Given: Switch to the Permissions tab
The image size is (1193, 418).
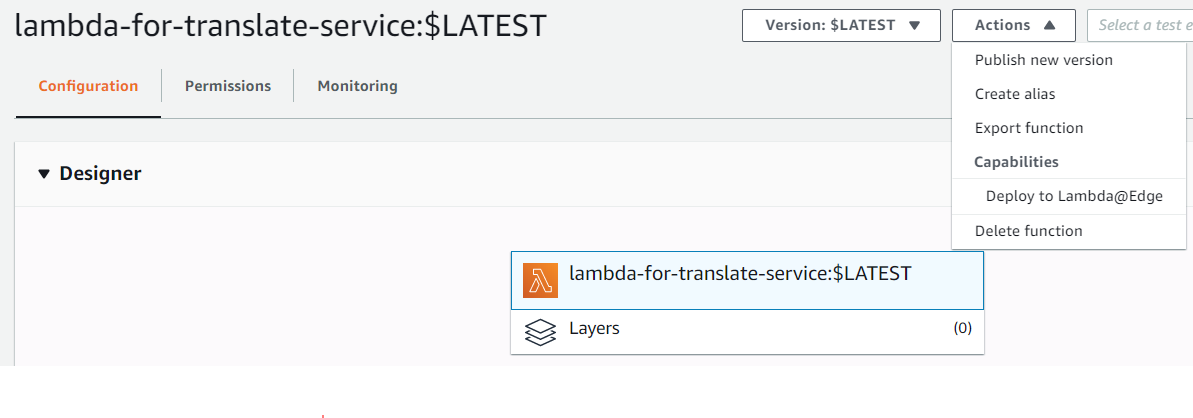Looking at the screenshot, I should (227, 86).
